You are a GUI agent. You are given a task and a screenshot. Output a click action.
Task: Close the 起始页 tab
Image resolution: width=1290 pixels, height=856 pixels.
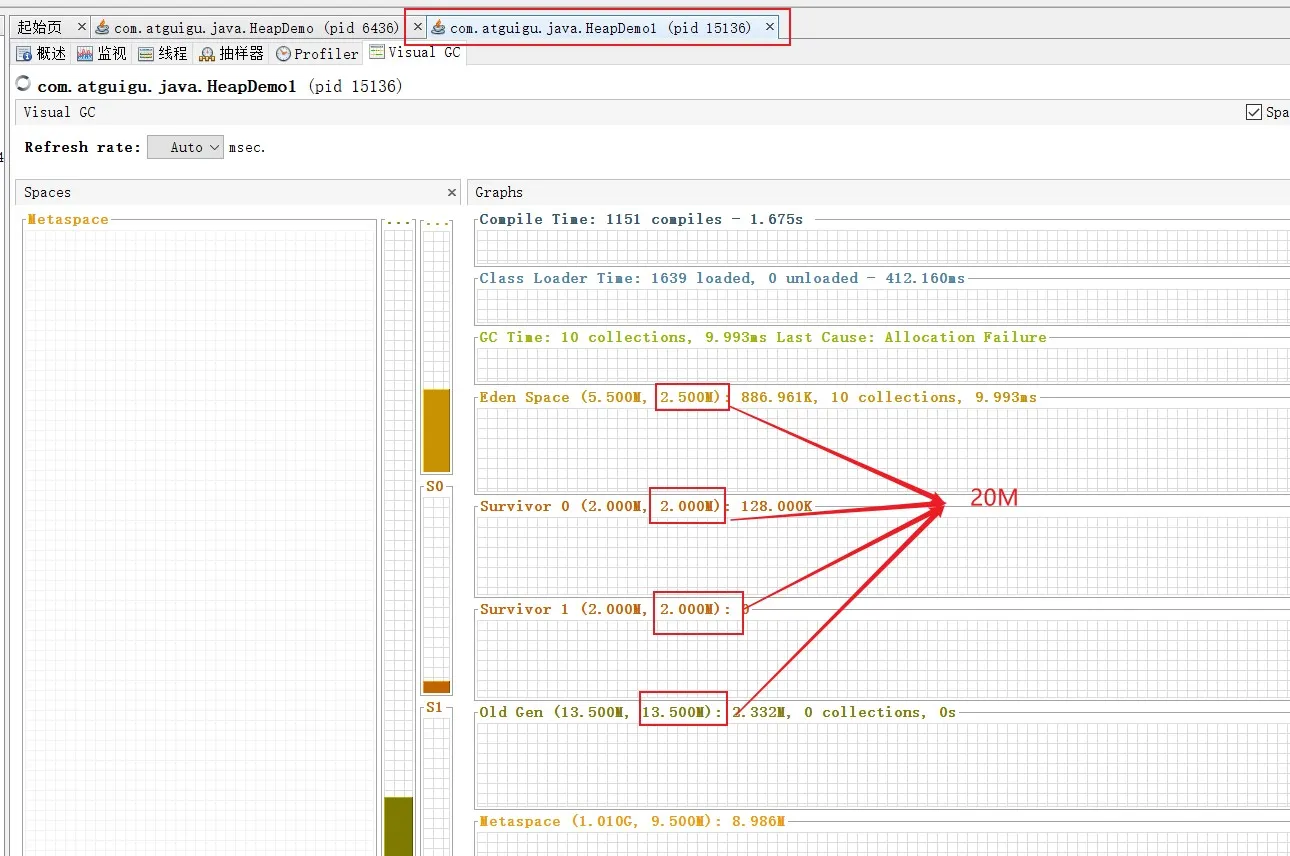coord(82,27)
